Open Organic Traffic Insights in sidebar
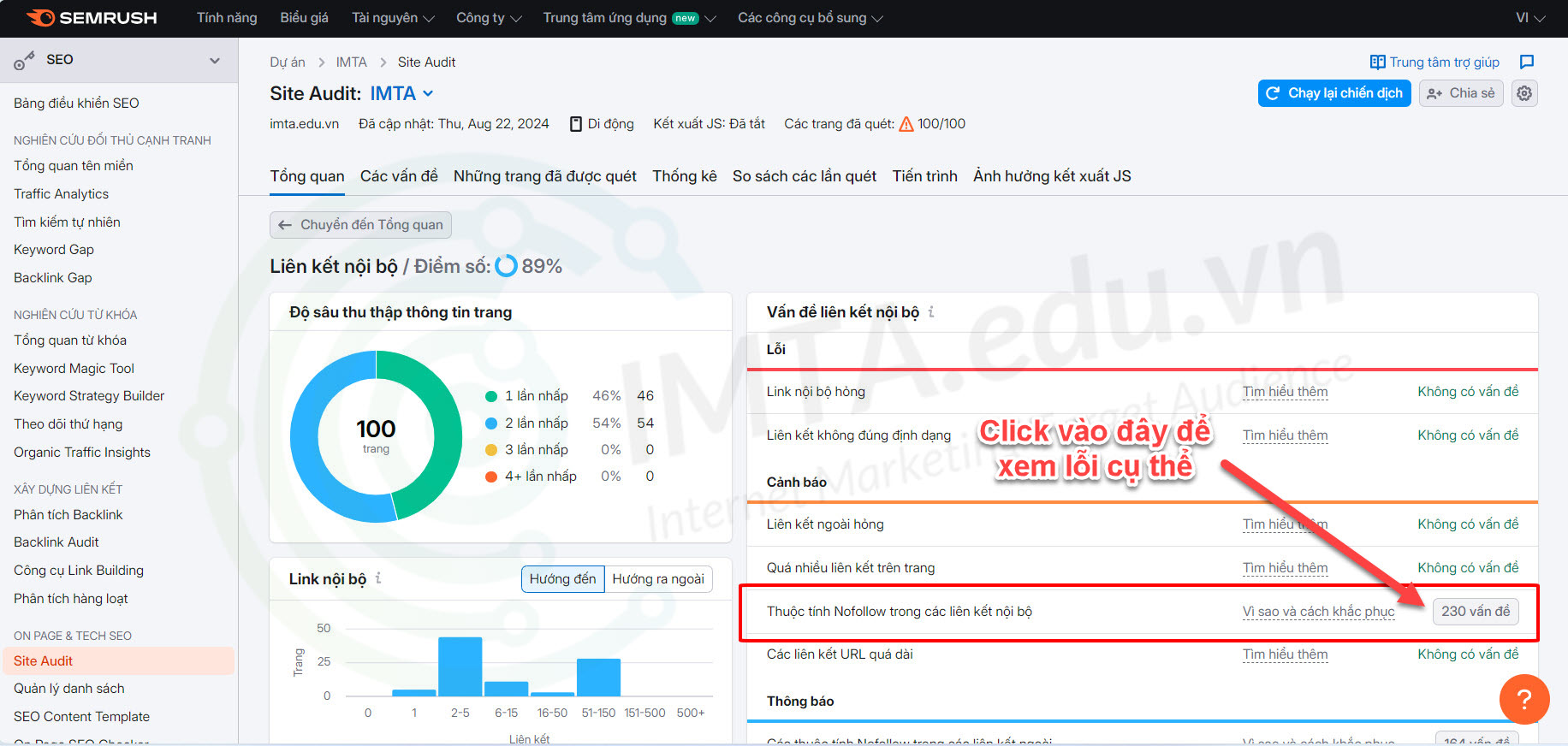The image size is (1568, 746). [x=82, y=453]
